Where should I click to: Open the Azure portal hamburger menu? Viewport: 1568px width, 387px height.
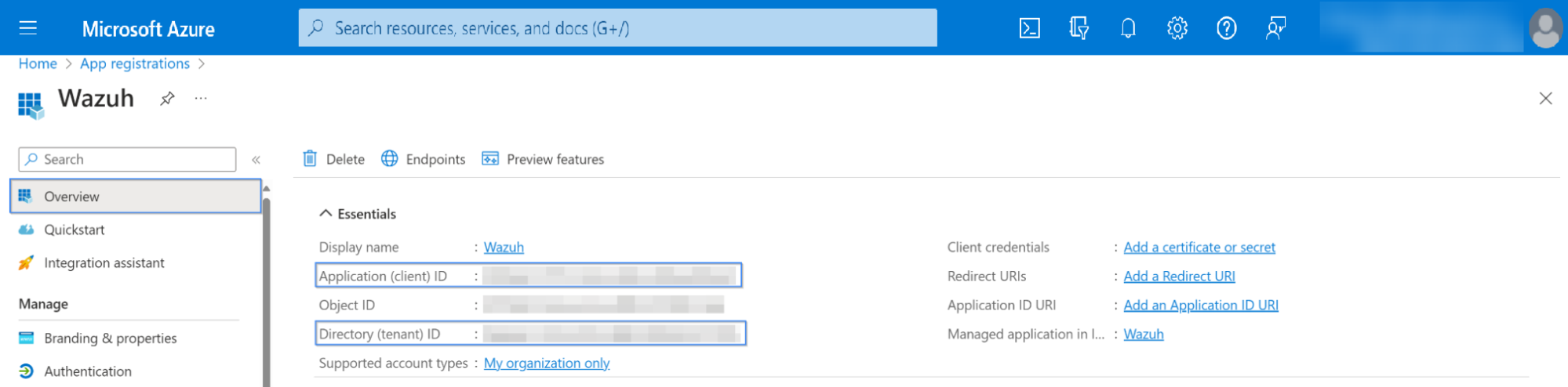tap(28, 28)
